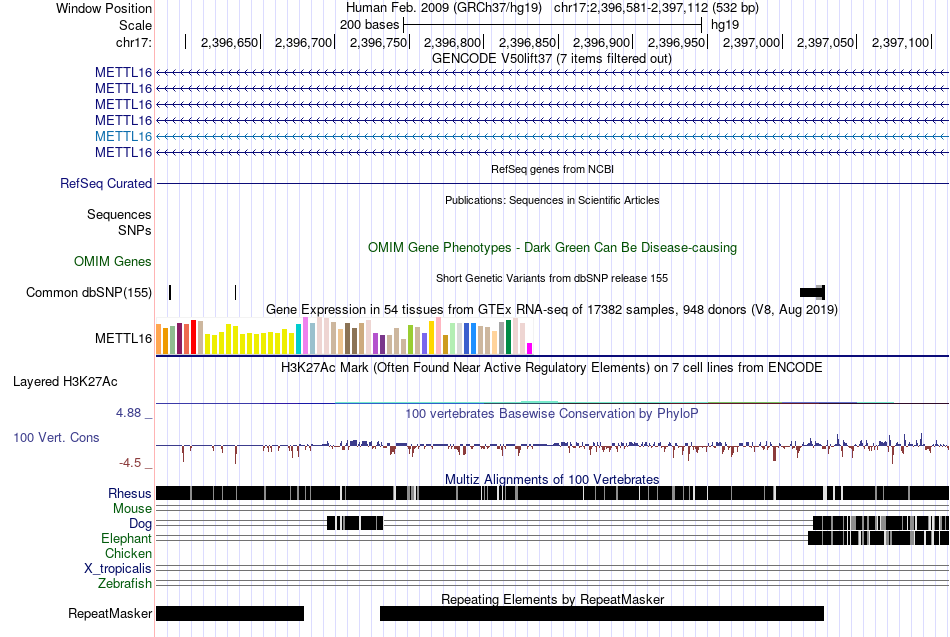This screenshot has height=637, width=950.
Task: Click the H3K27Ac Mark ENCODE track title
Action: pyautogui.click(x=552, y=367)
